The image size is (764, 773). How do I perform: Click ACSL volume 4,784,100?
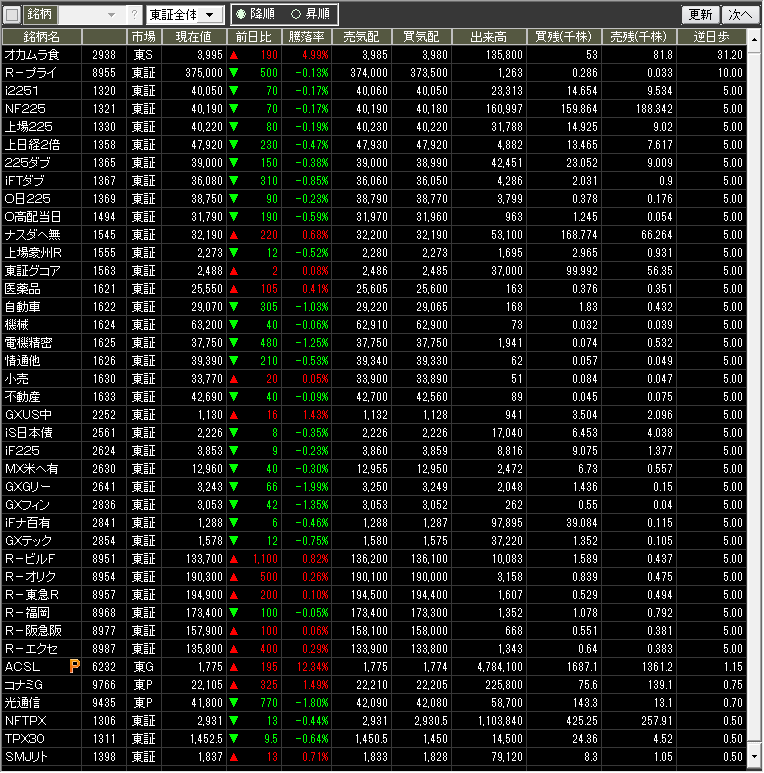pyautogui.click(x=500, y=667)
